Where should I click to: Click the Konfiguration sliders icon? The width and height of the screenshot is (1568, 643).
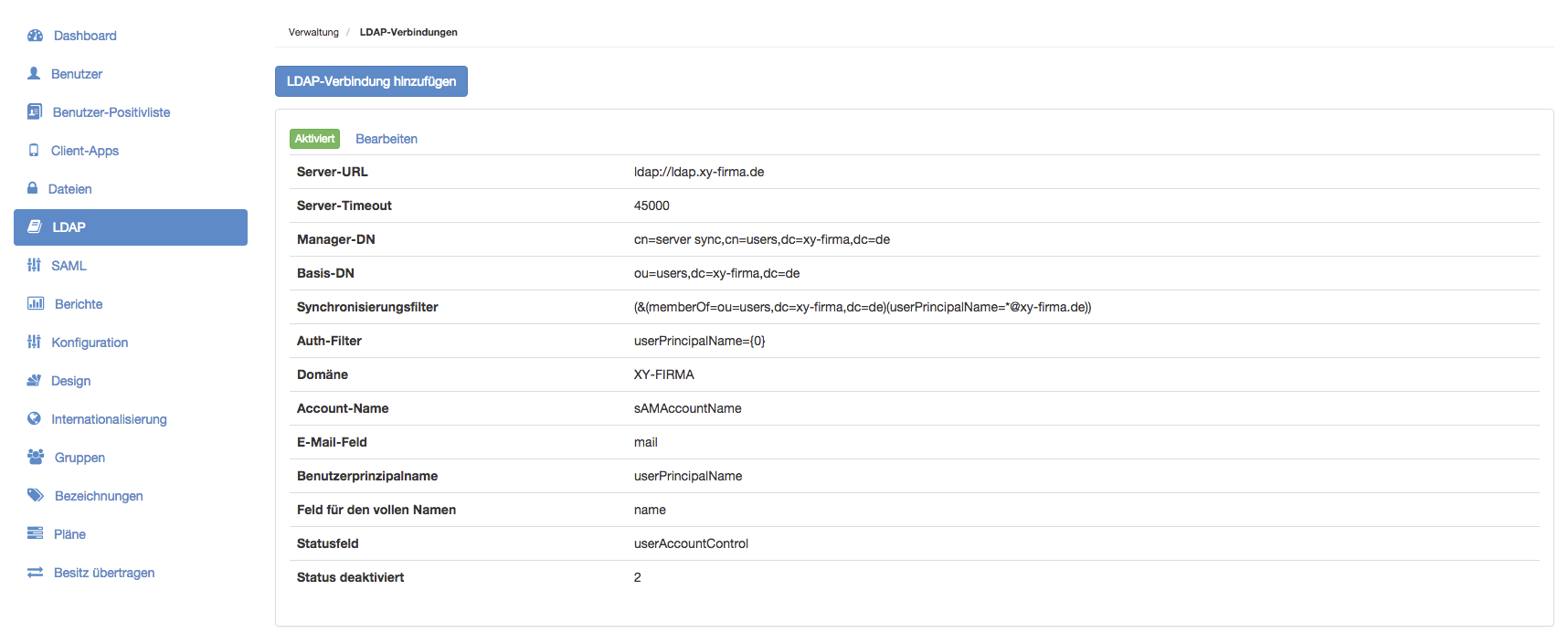click(x=34, y=342)
